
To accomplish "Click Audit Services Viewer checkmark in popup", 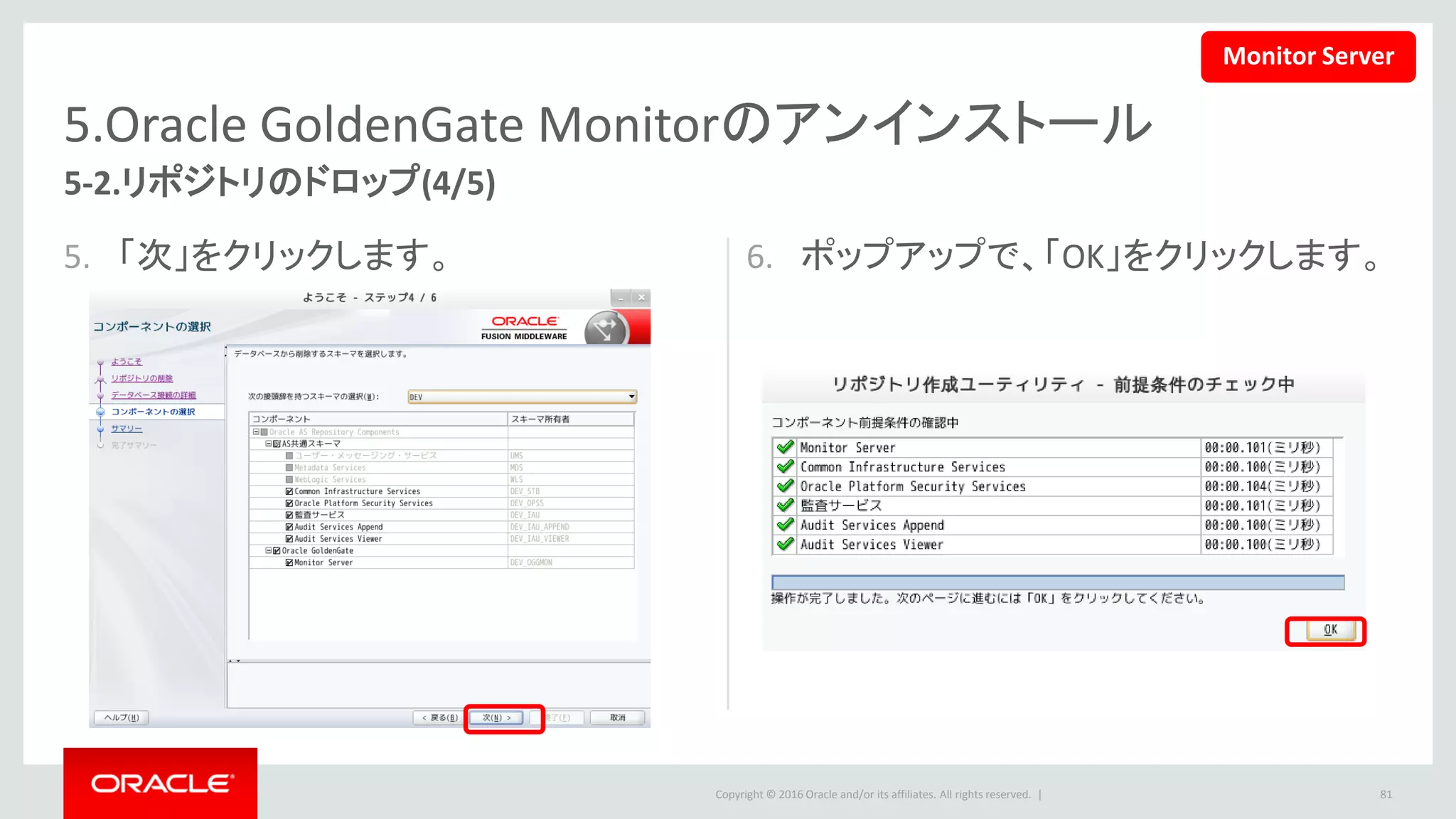I will coord(785,545).
